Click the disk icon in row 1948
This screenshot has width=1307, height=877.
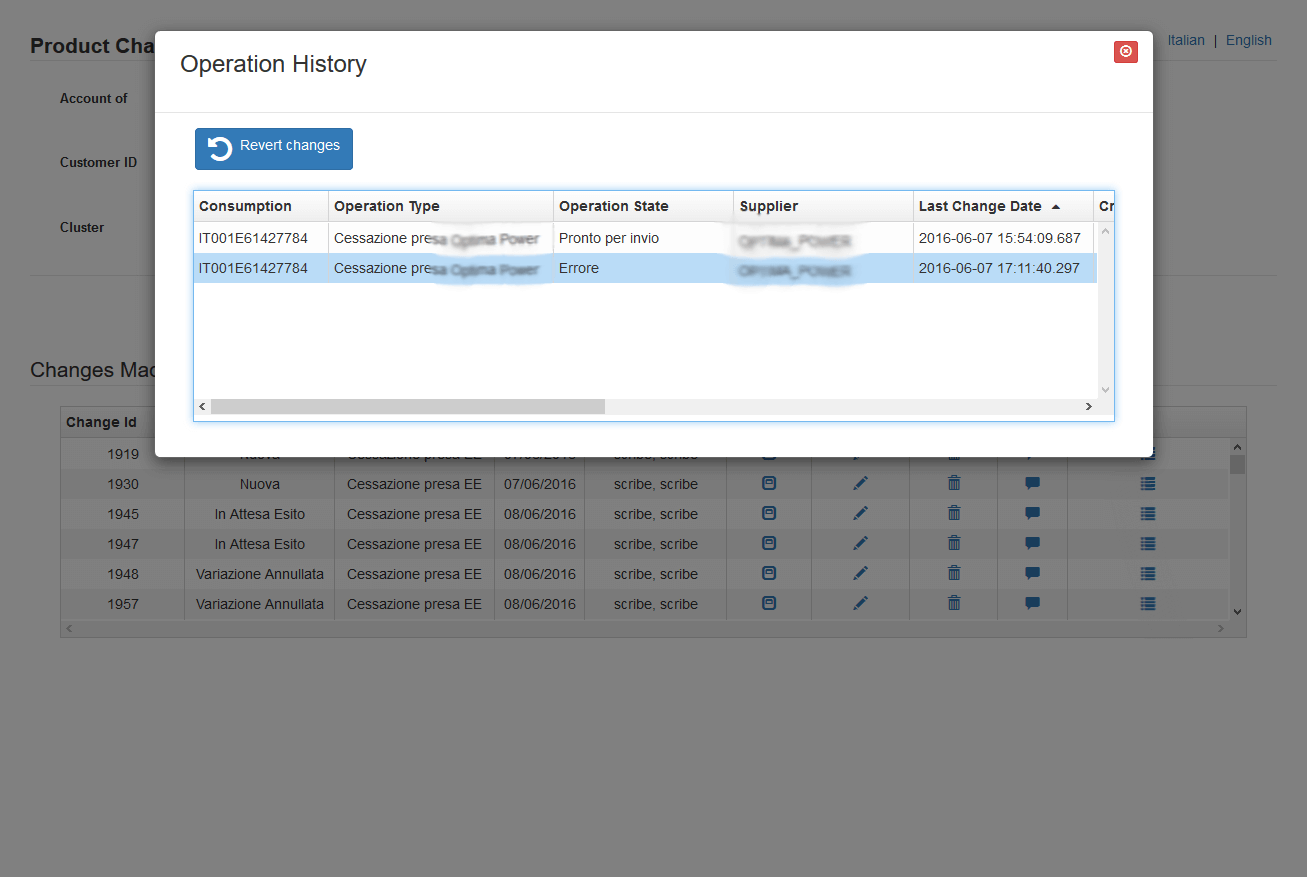[x=769, y=574]
